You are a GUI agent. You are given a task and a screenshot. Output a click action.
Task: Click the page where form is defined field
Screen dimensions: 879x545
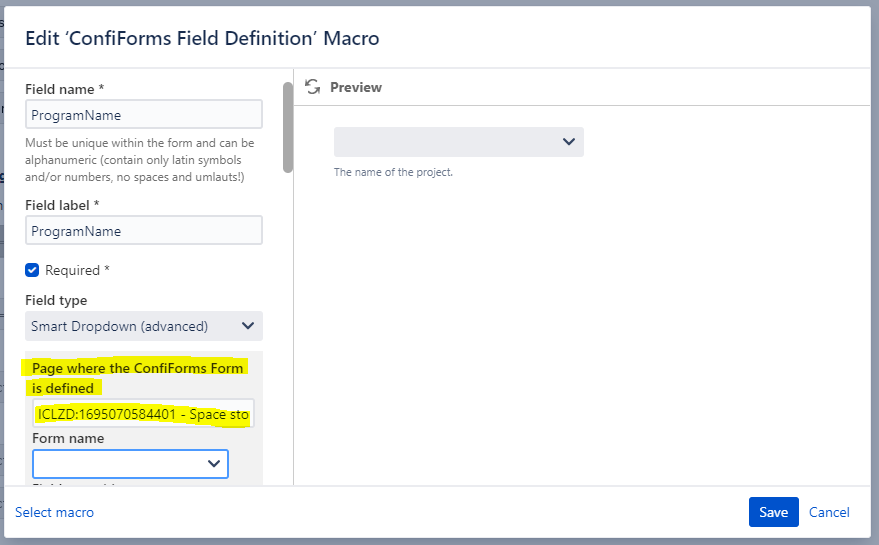(x=143, y=414)
